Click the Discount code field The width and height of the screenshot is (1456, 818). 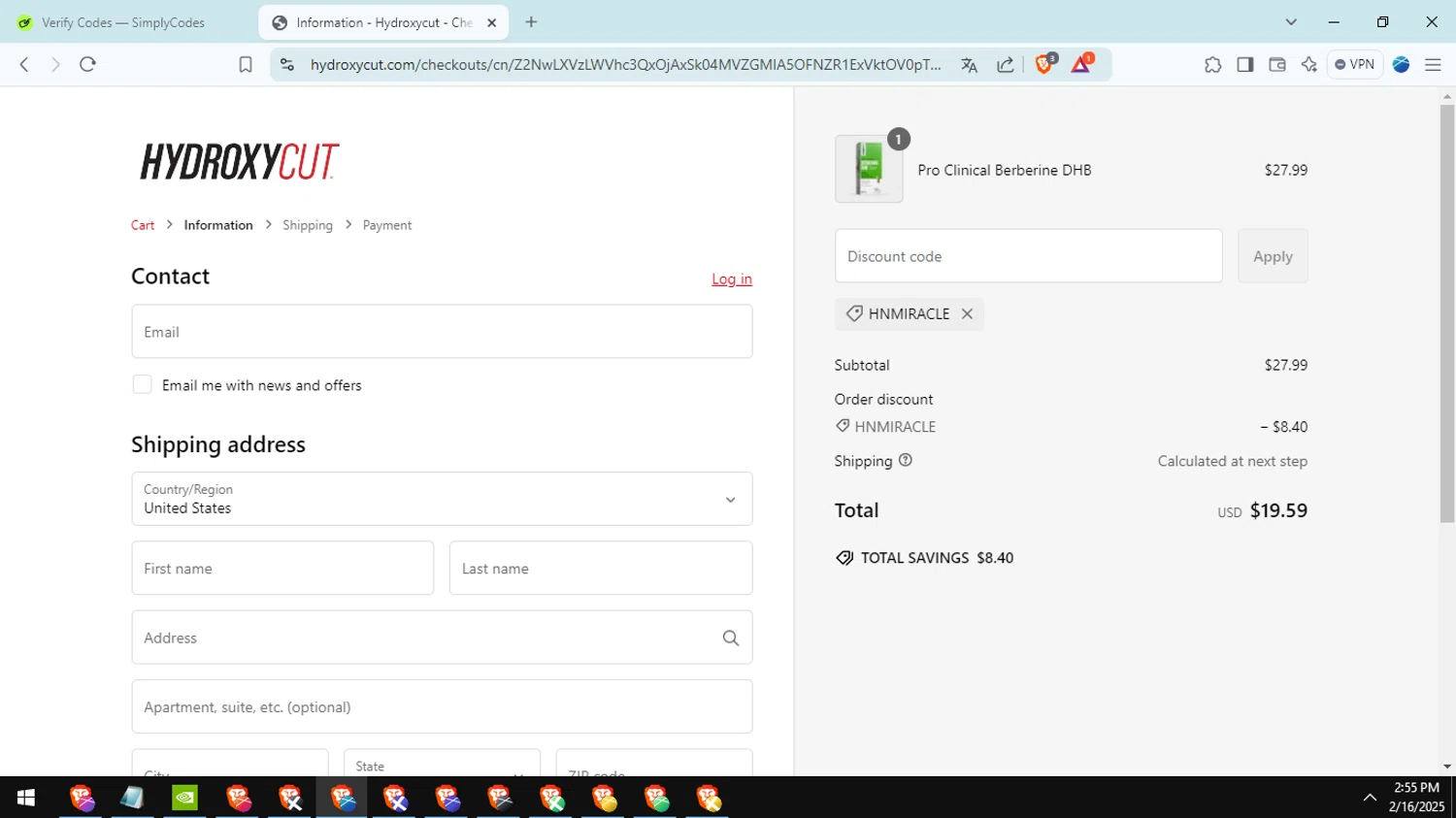pos(1028,256)
